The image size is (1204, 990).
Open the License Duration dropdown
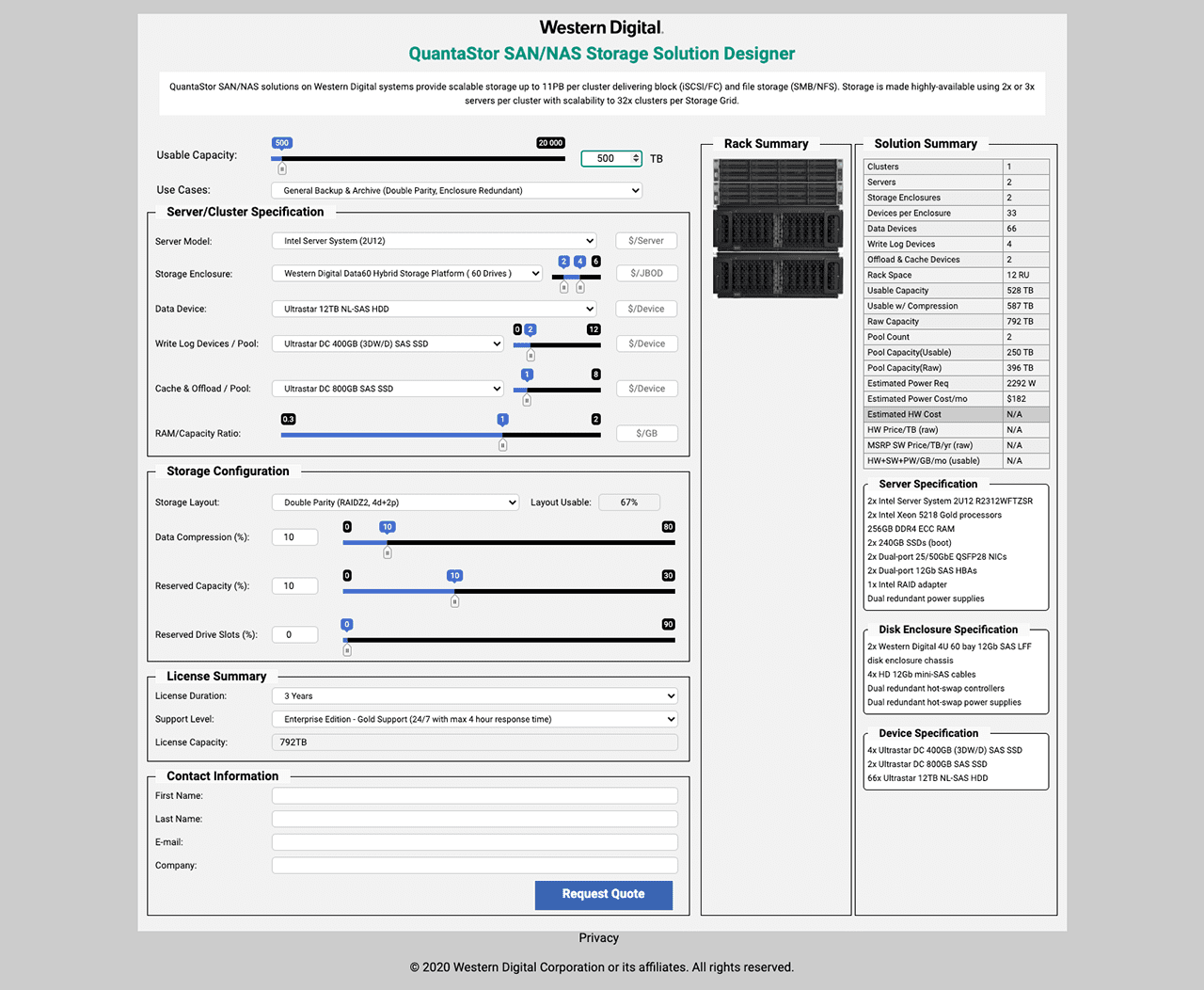click(475, 696)
